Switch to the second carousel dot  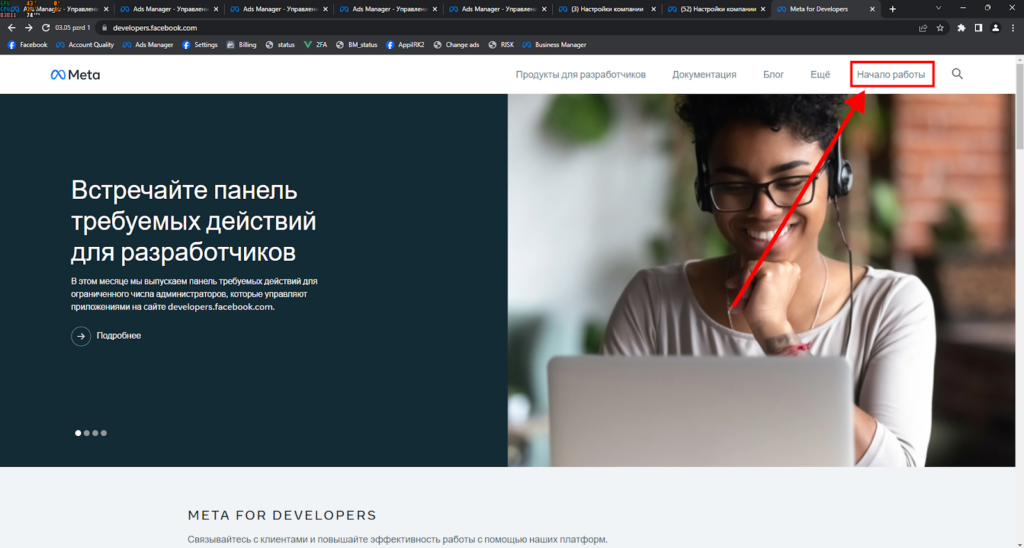[x=87, y=433]
